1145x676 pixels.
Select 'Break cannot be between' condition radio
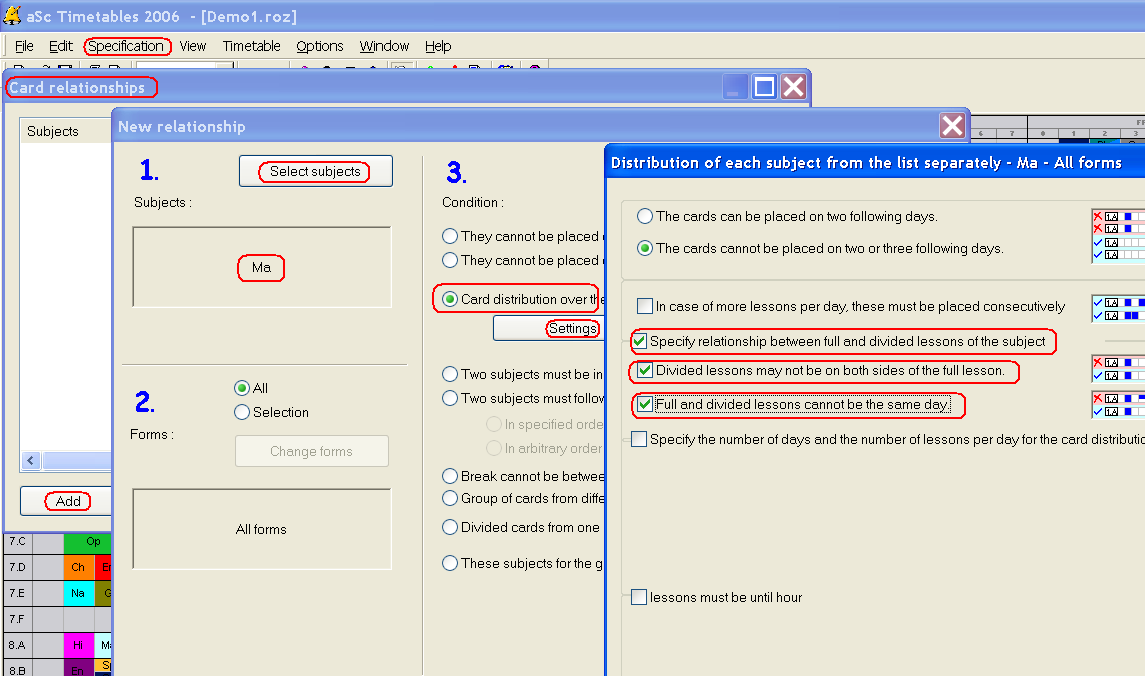[450, 477]
